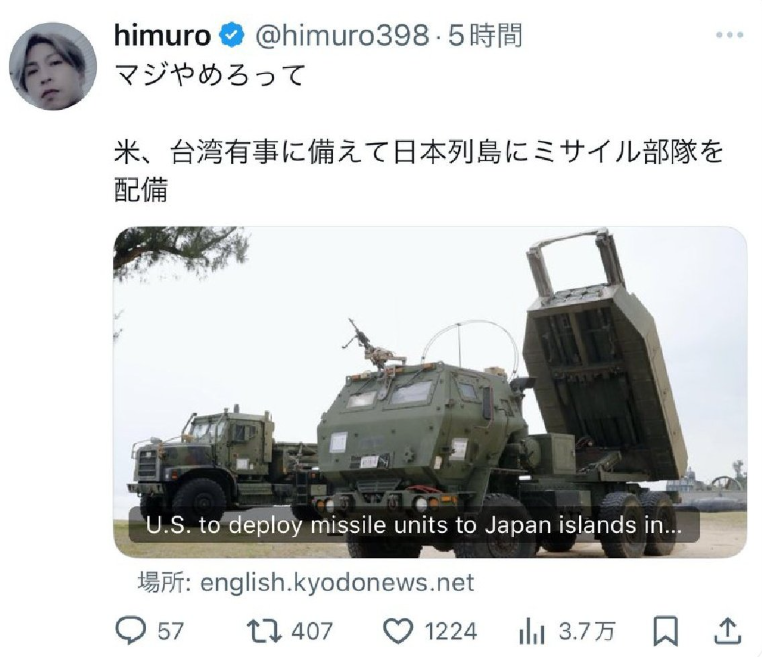Select the tweet text マジやめろって
This screenshot has width=762, height=657.
210,75
